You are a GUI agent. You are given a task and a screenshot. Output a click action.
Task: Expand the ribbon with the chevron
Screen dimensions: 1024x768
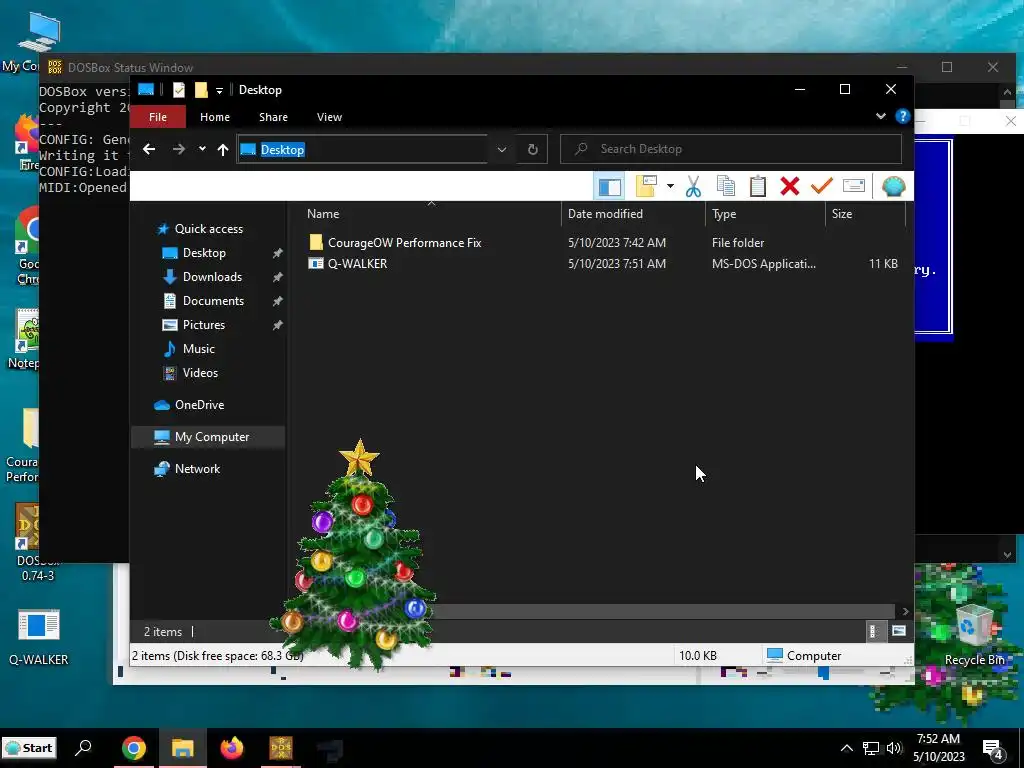coord(880,116)
